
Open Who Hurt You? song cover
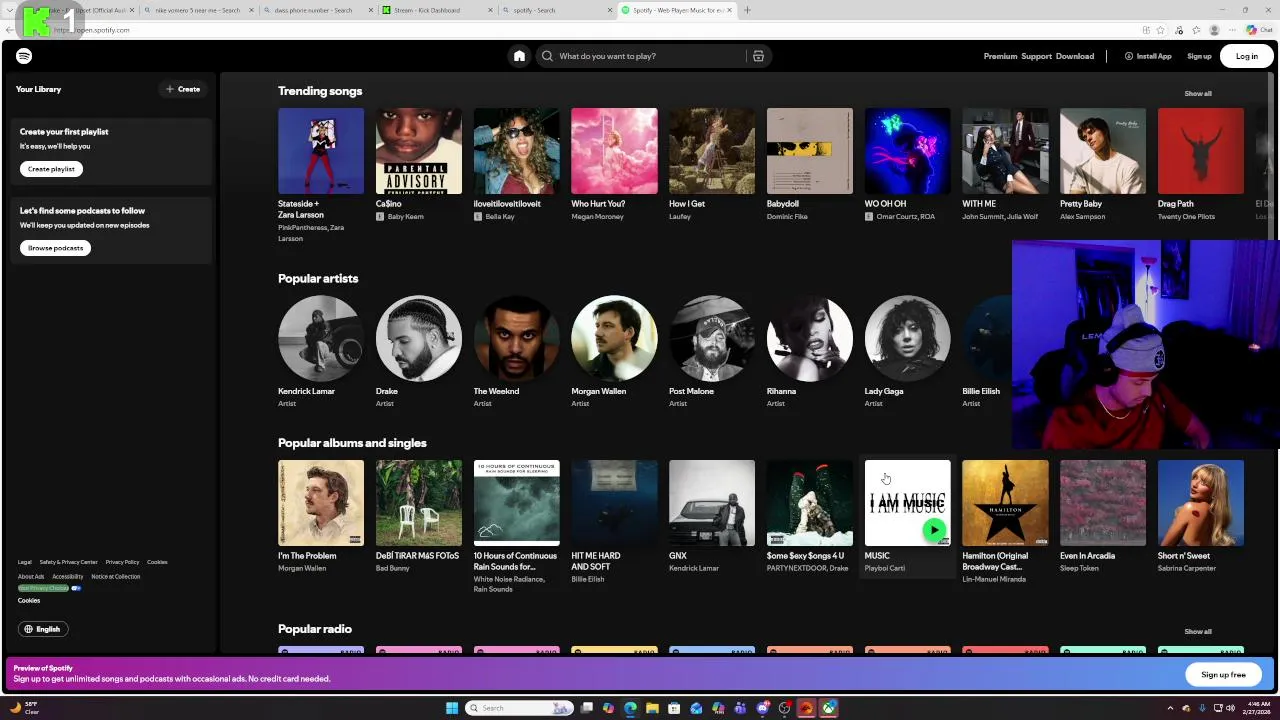tap(614, 151)
